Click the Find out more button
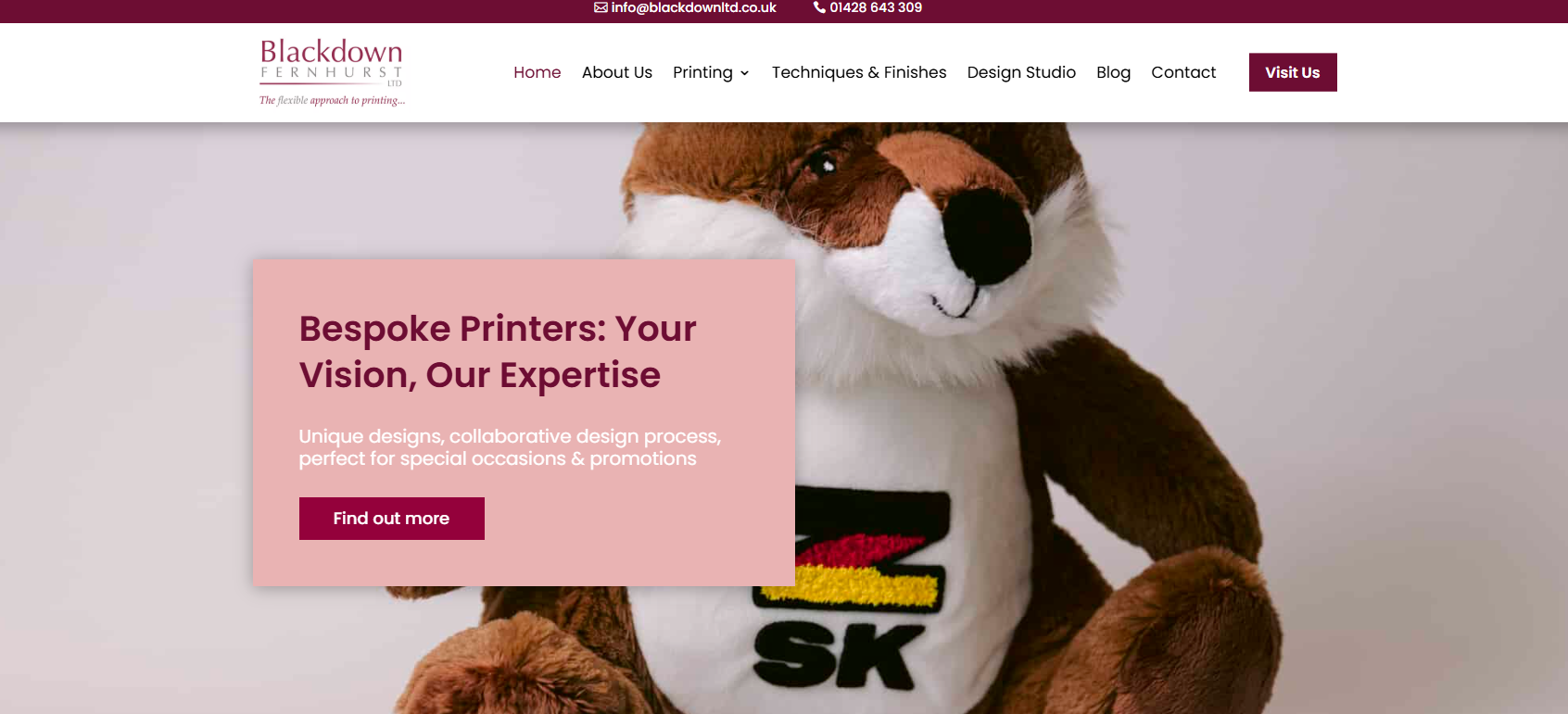The height and width of the screenshot is (714, 1568). pos(391,519)
